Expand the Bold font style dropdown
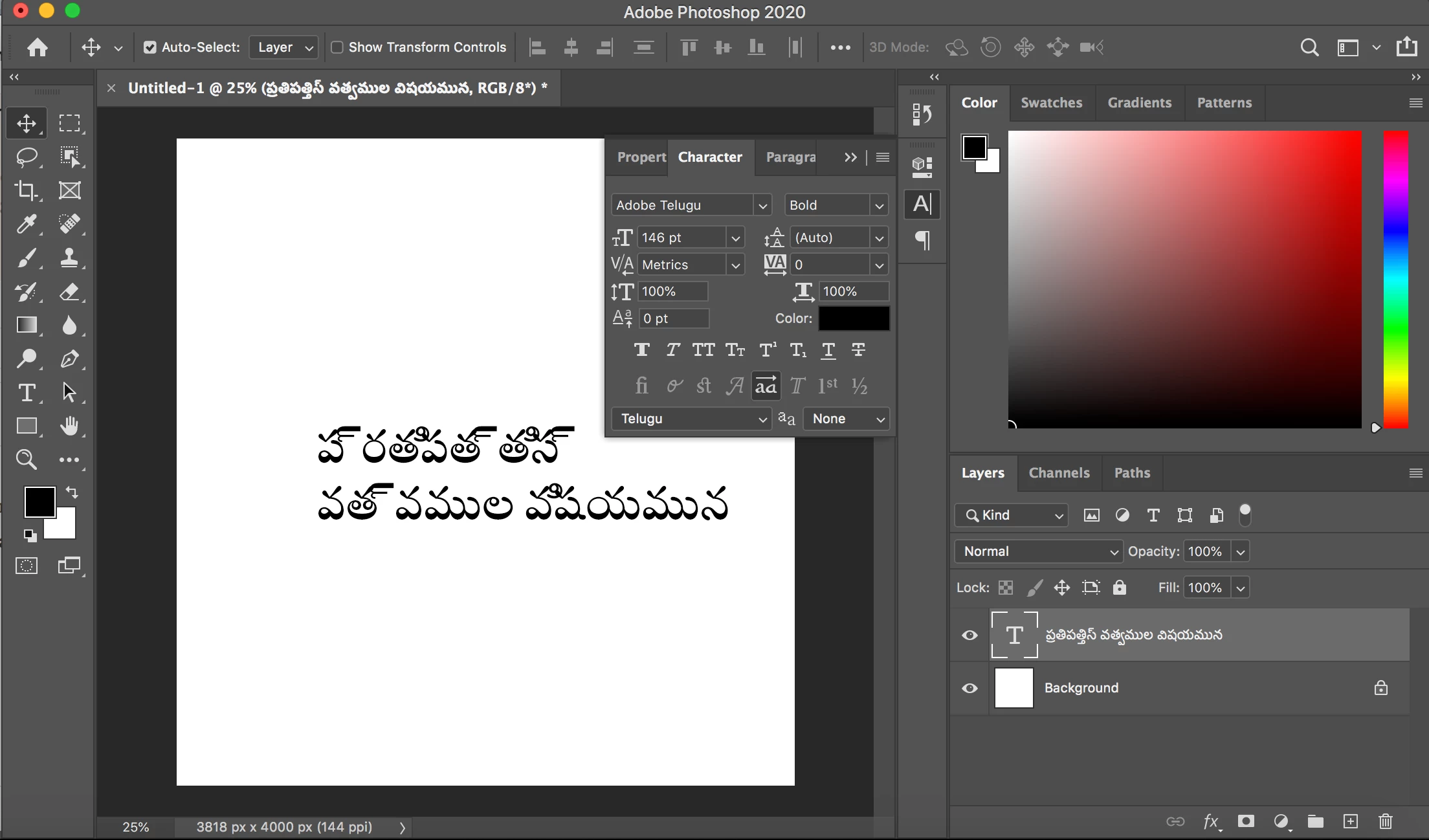 878,205
